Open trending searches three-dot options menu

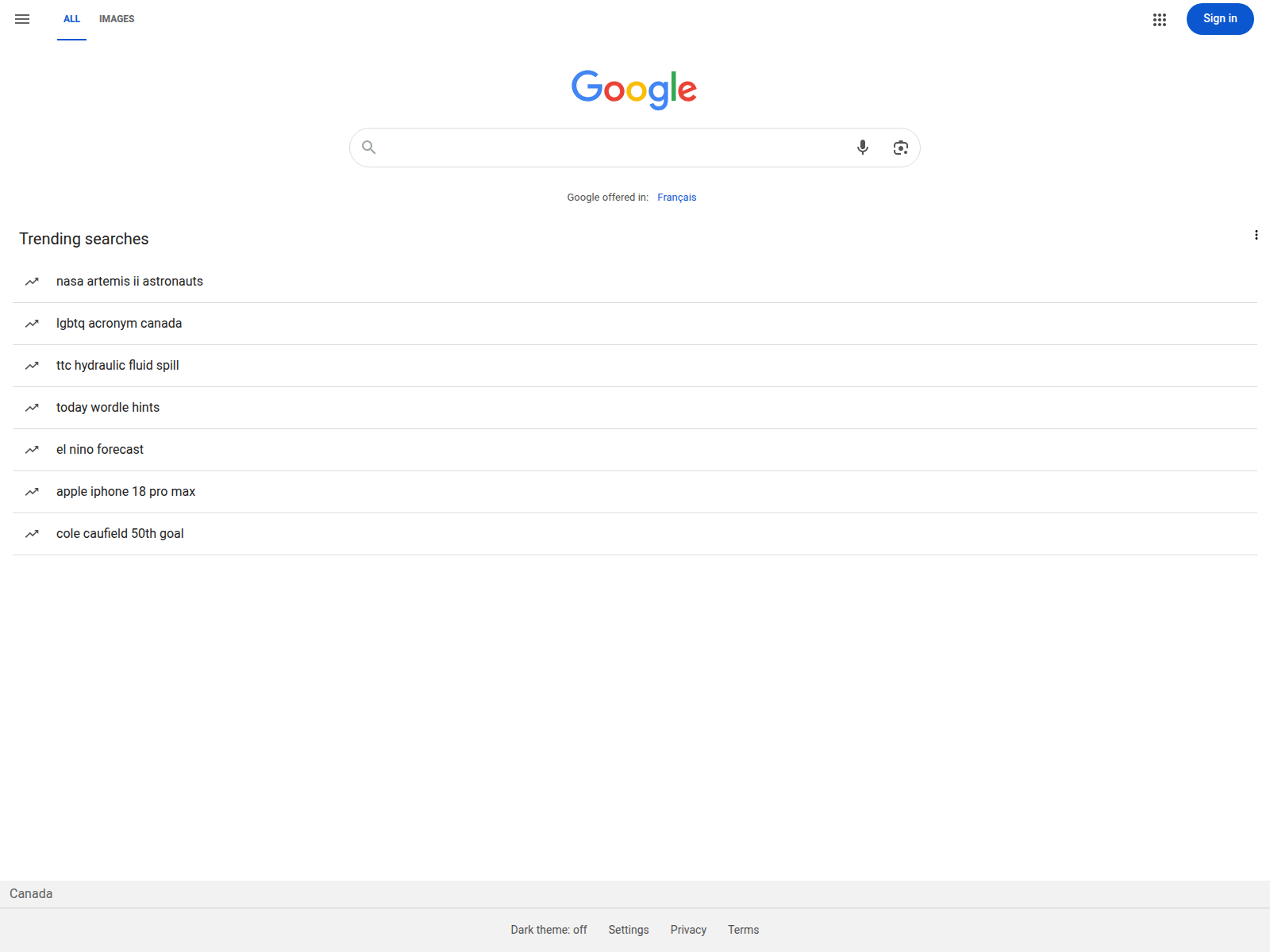(x=1256, y=235)
